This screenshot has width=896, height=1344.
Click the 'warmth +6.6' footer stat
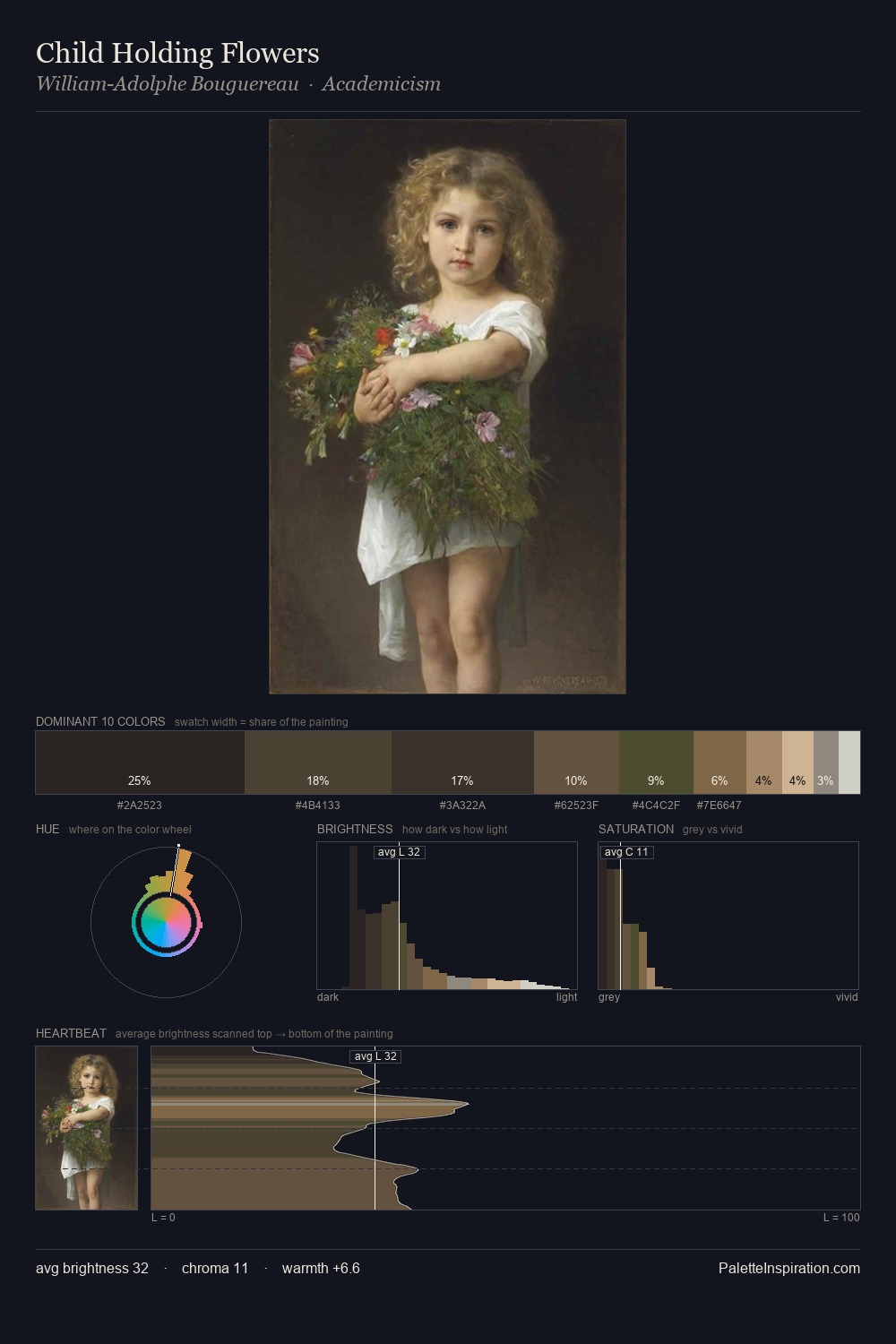(321, 1268)
